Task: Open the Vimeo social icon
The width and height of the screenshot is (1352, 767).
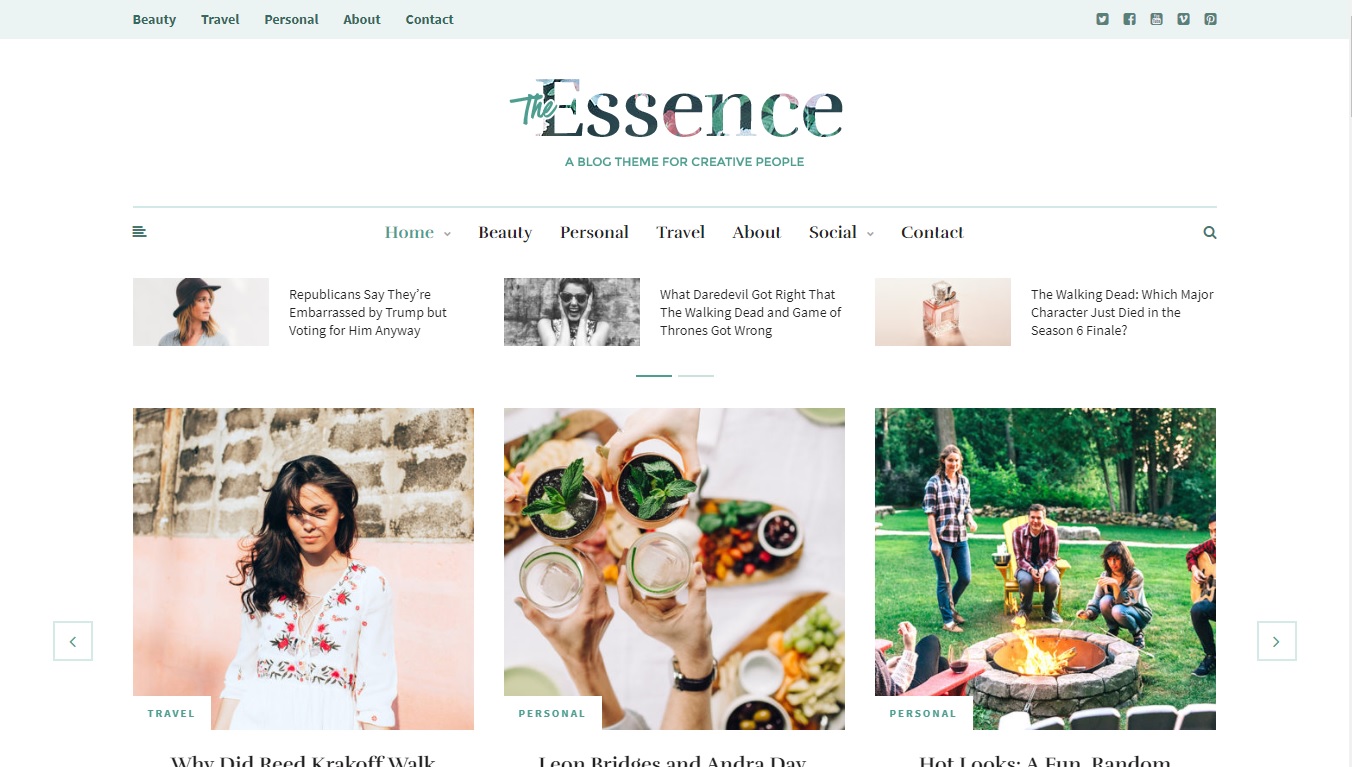Action: pos(1183,19)
